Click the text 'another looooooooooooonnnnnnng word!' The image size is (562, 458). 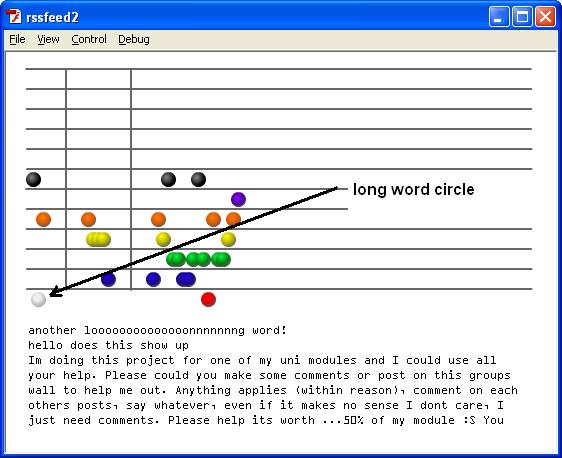pyautogui.click(x=158, y=330)
